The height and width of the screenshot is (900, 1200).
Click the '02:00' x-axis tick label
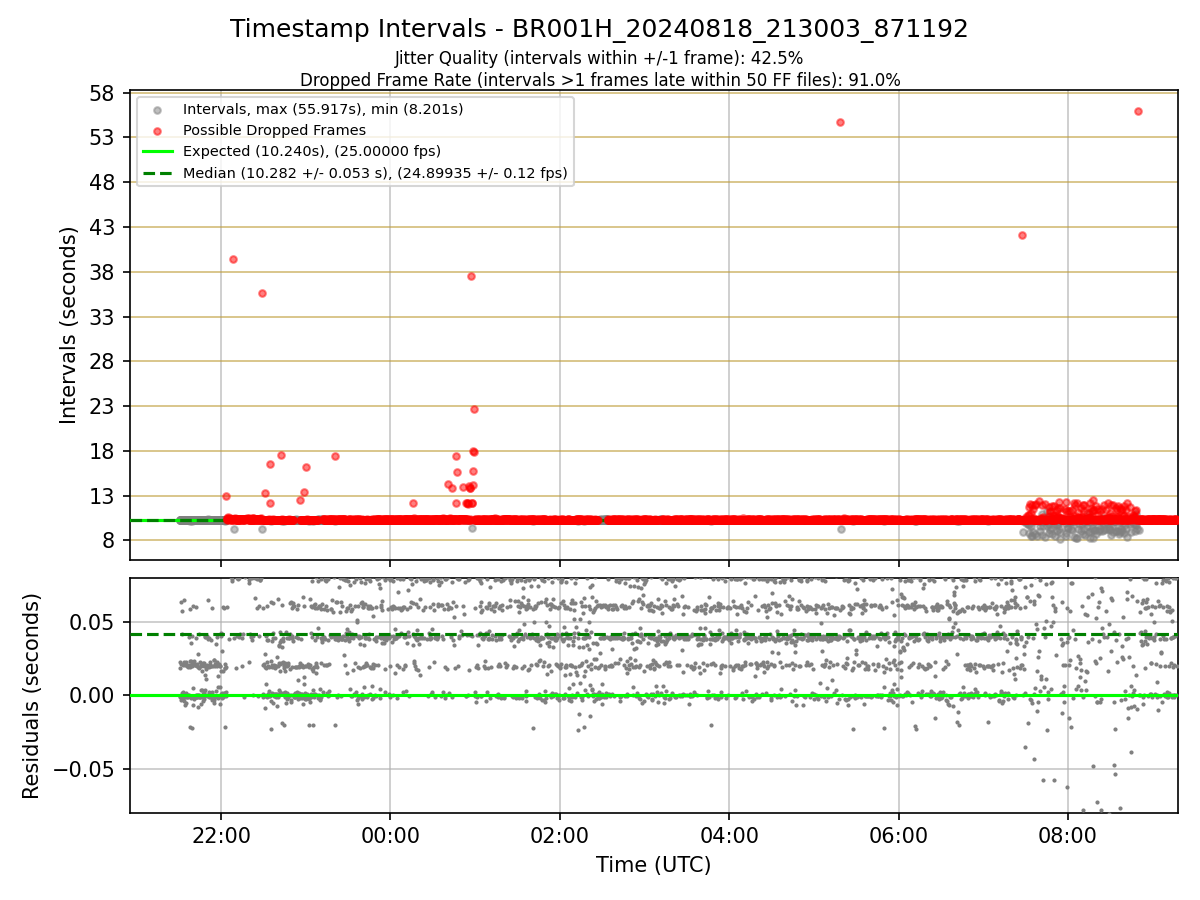[560, 834]
